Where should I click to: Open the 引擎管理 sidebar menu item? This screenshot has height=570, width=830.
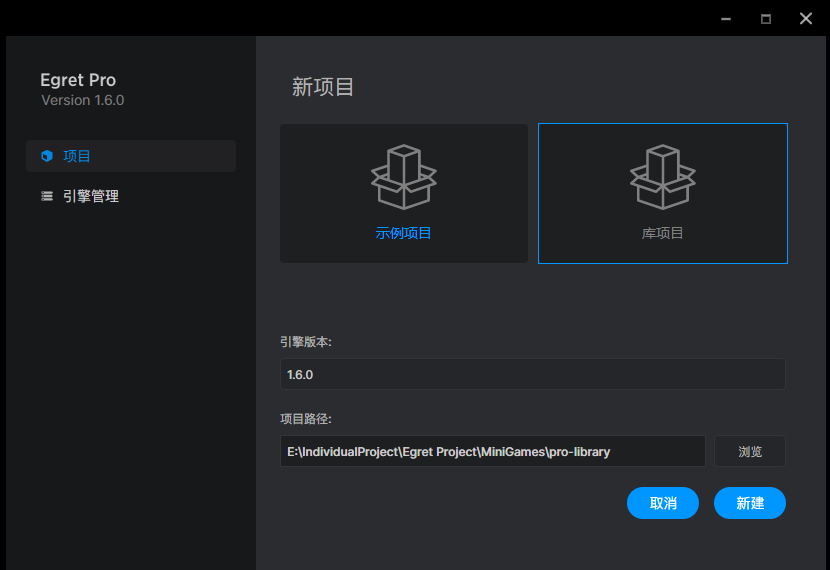pos(131,196)
